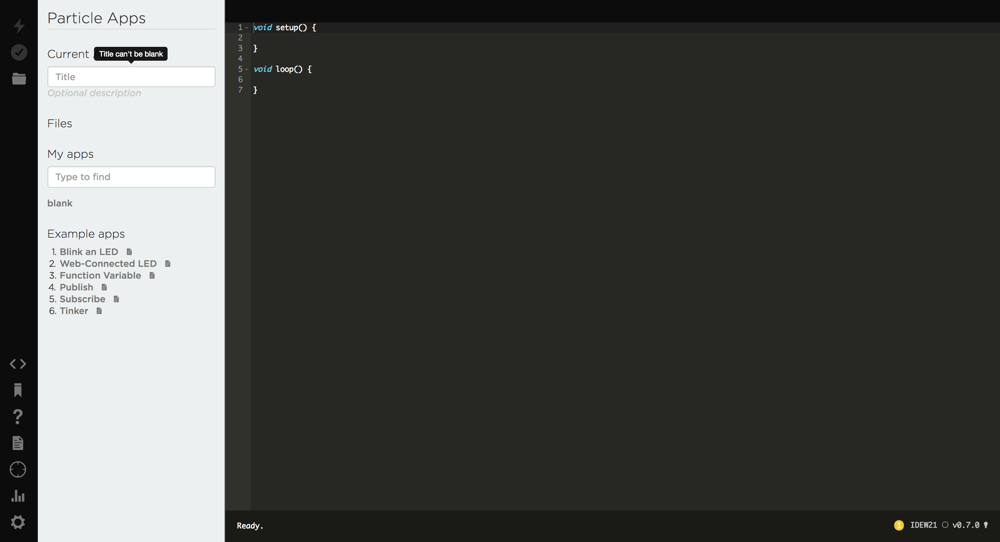Screen dimensions: 1000x542
Task: Click file icon next to Web-Connected LED
Action: [x=168, y=264]
